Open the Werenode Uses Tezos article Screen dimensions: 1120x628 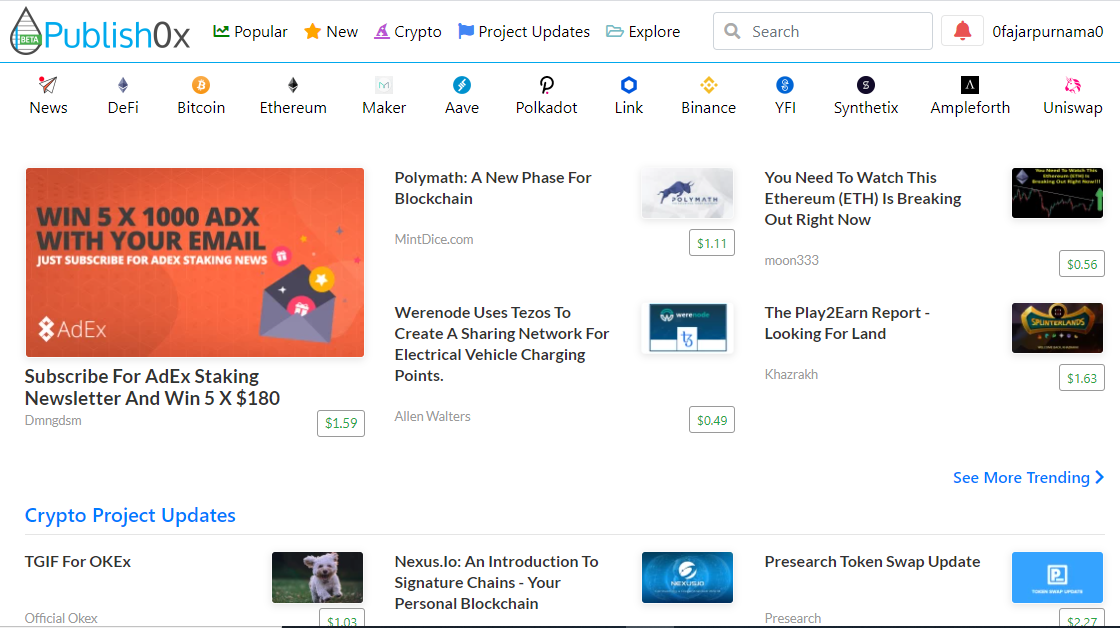(x=501, y=344)
